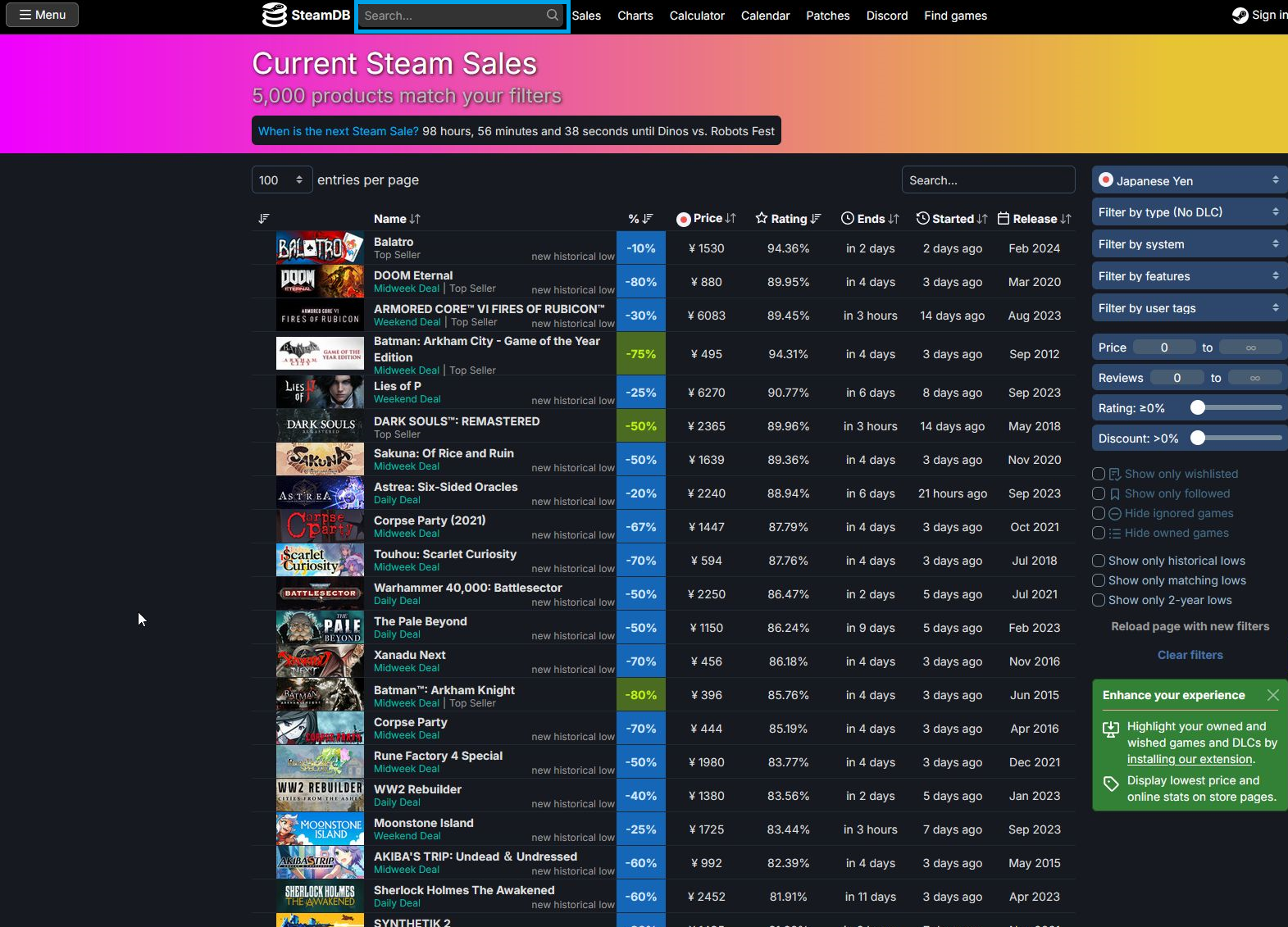The width and height of the screenshot is (1288, 927).
Task: Adjust the Discount slider handle
Action: coord(1198,439)
